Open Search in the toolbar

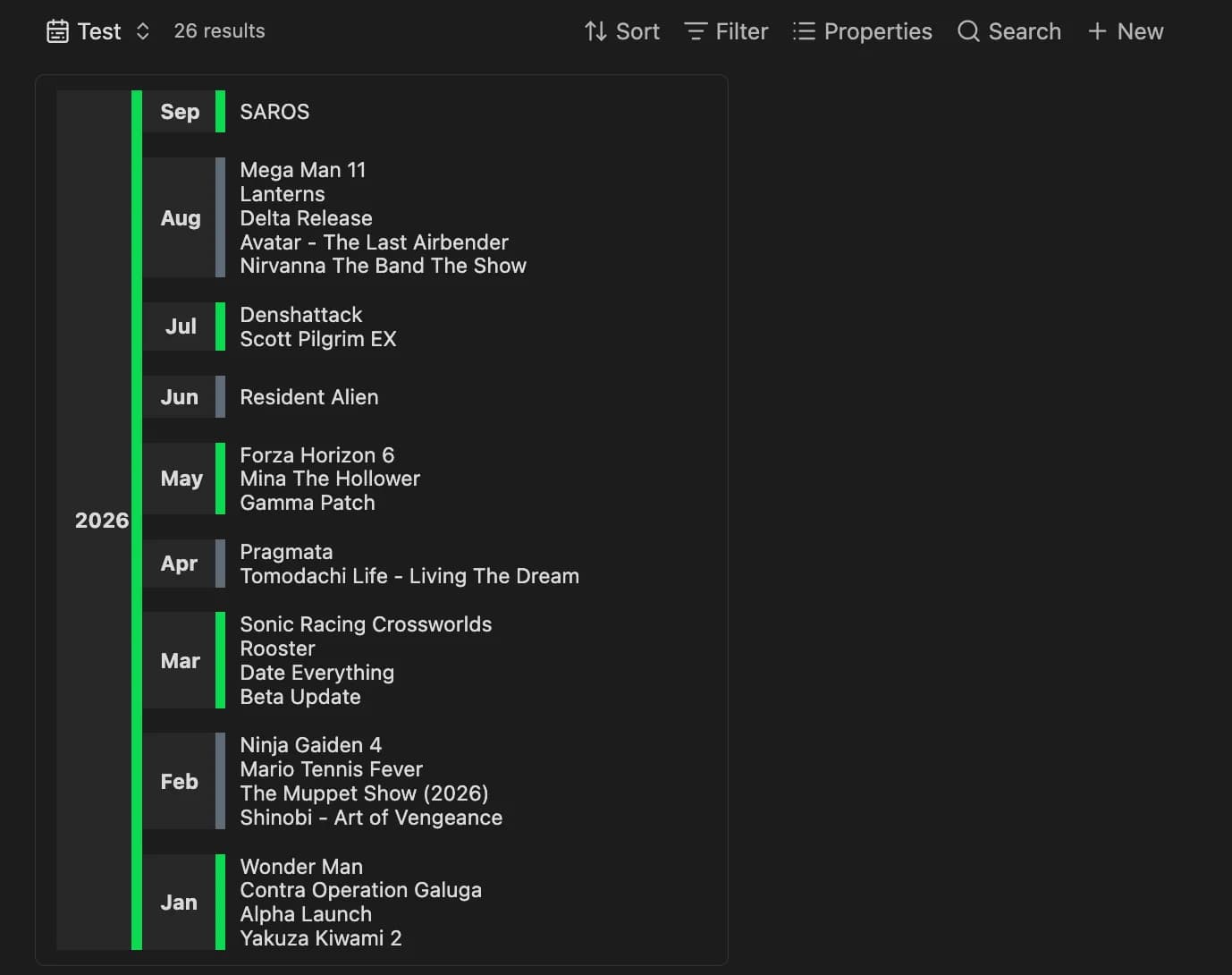click(1008, 31)
